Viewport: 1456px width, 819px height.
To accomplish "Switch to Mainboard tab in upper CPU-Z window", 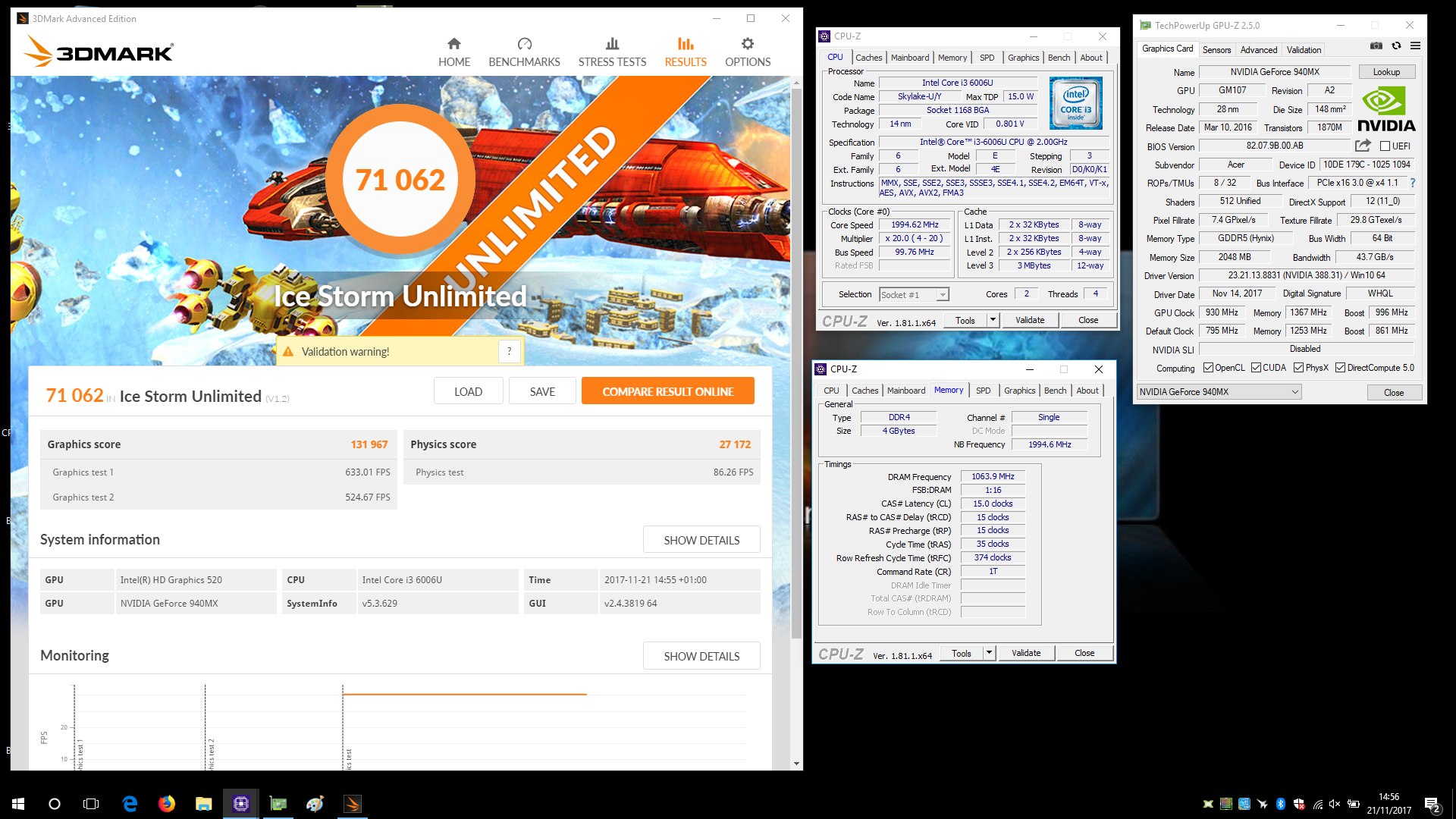I will (910, 58).
